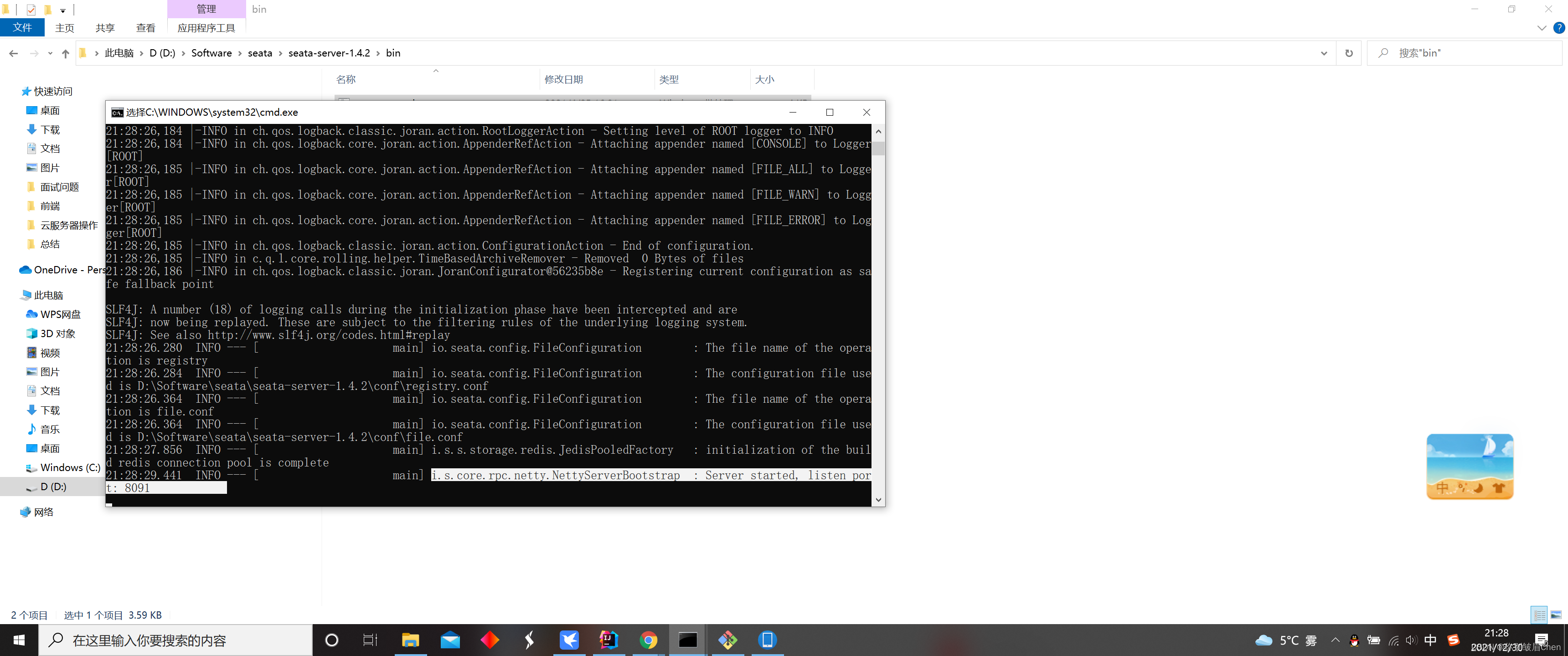The image size is (1568, 656).
Task: Click the cmd window vertical scrollbar down arrow
Action: 878,499
